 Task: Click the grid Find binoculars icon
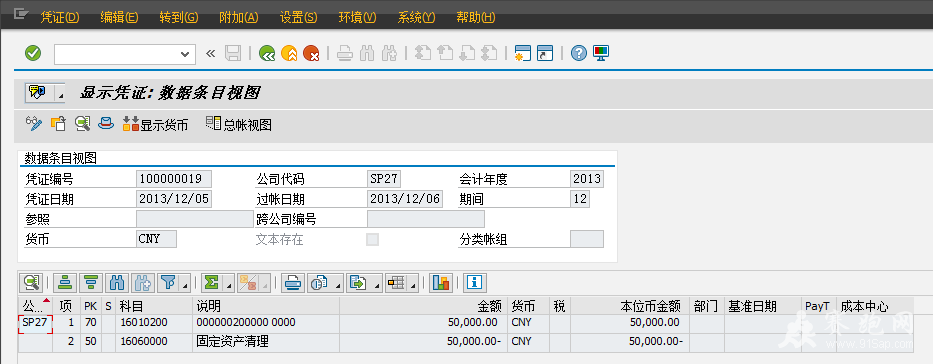pos(117,283)
